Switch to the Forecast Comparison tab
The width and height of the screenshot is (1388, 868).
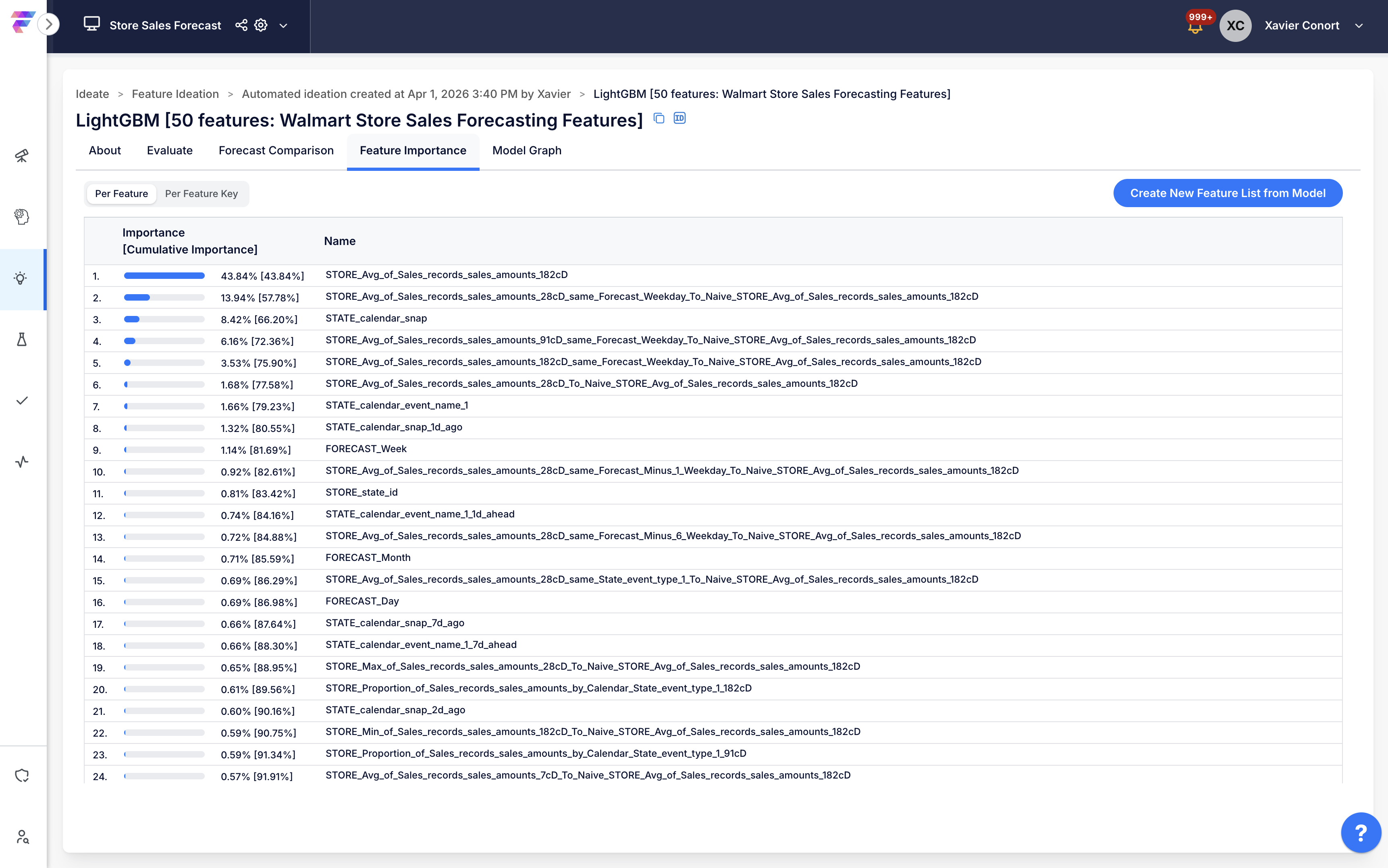pos(276,150)
